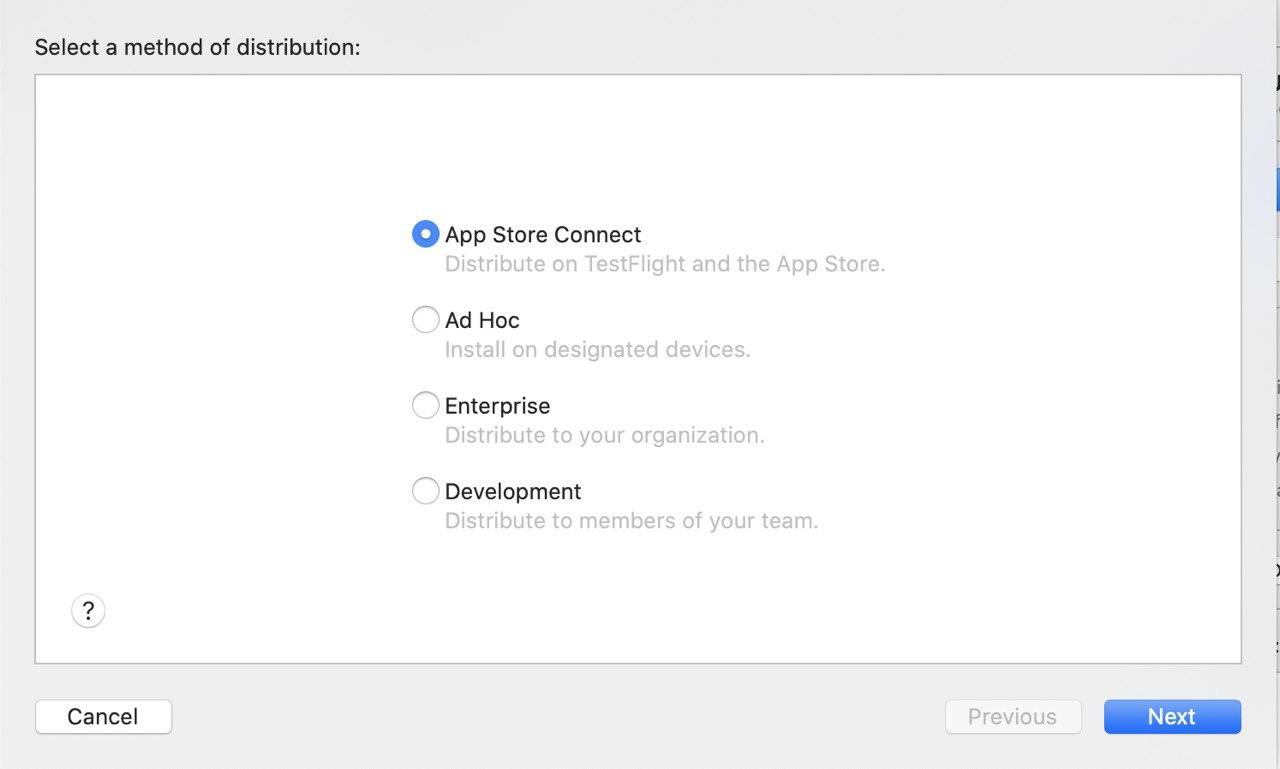Image resolution: width=1280 pixels, height=769 pixels.
Task: Click the "Distribute to your organization." description
Action: 604,436
